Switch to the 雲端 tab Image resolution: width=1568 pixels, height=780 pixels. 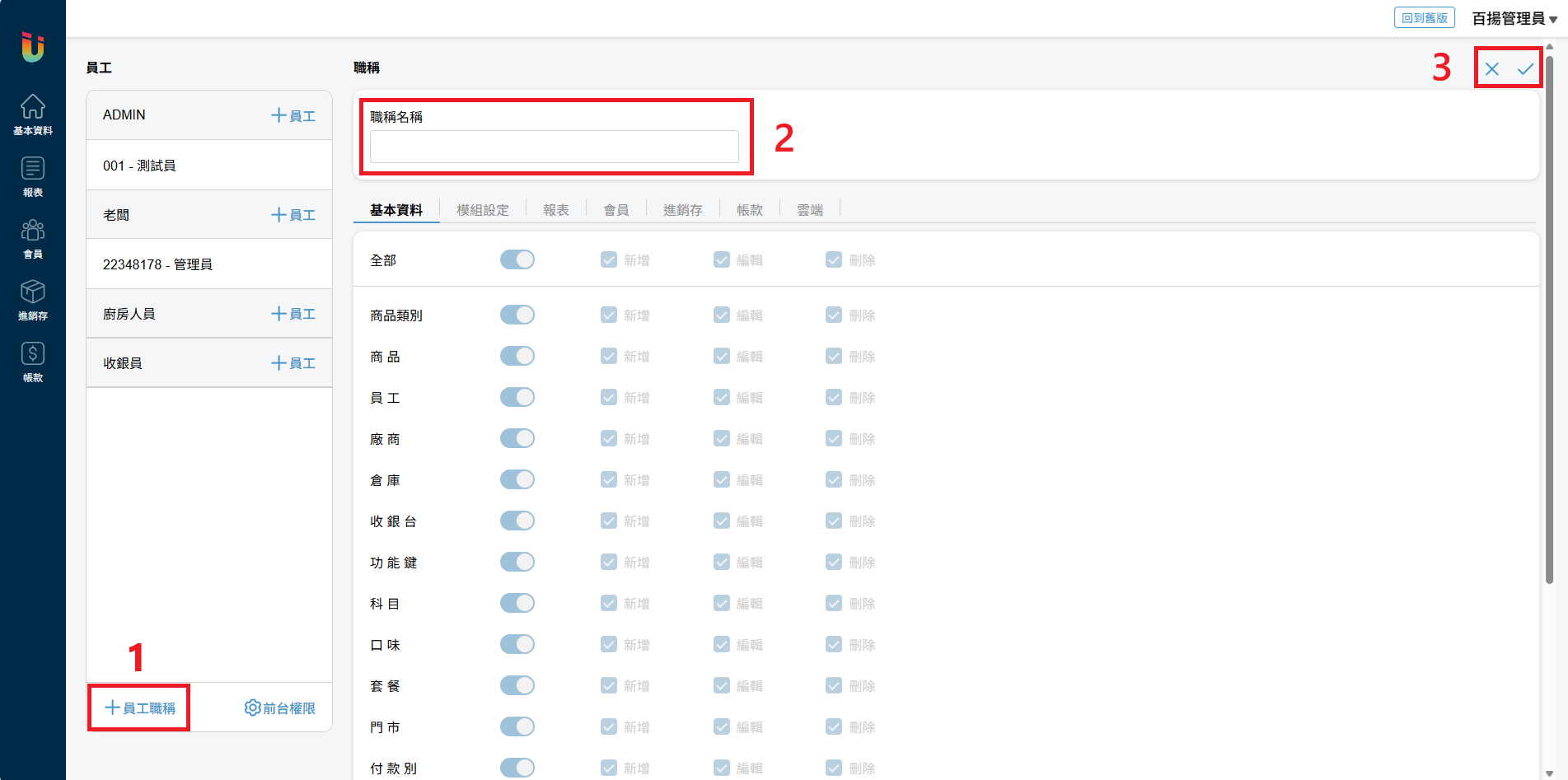coord(809,210)
